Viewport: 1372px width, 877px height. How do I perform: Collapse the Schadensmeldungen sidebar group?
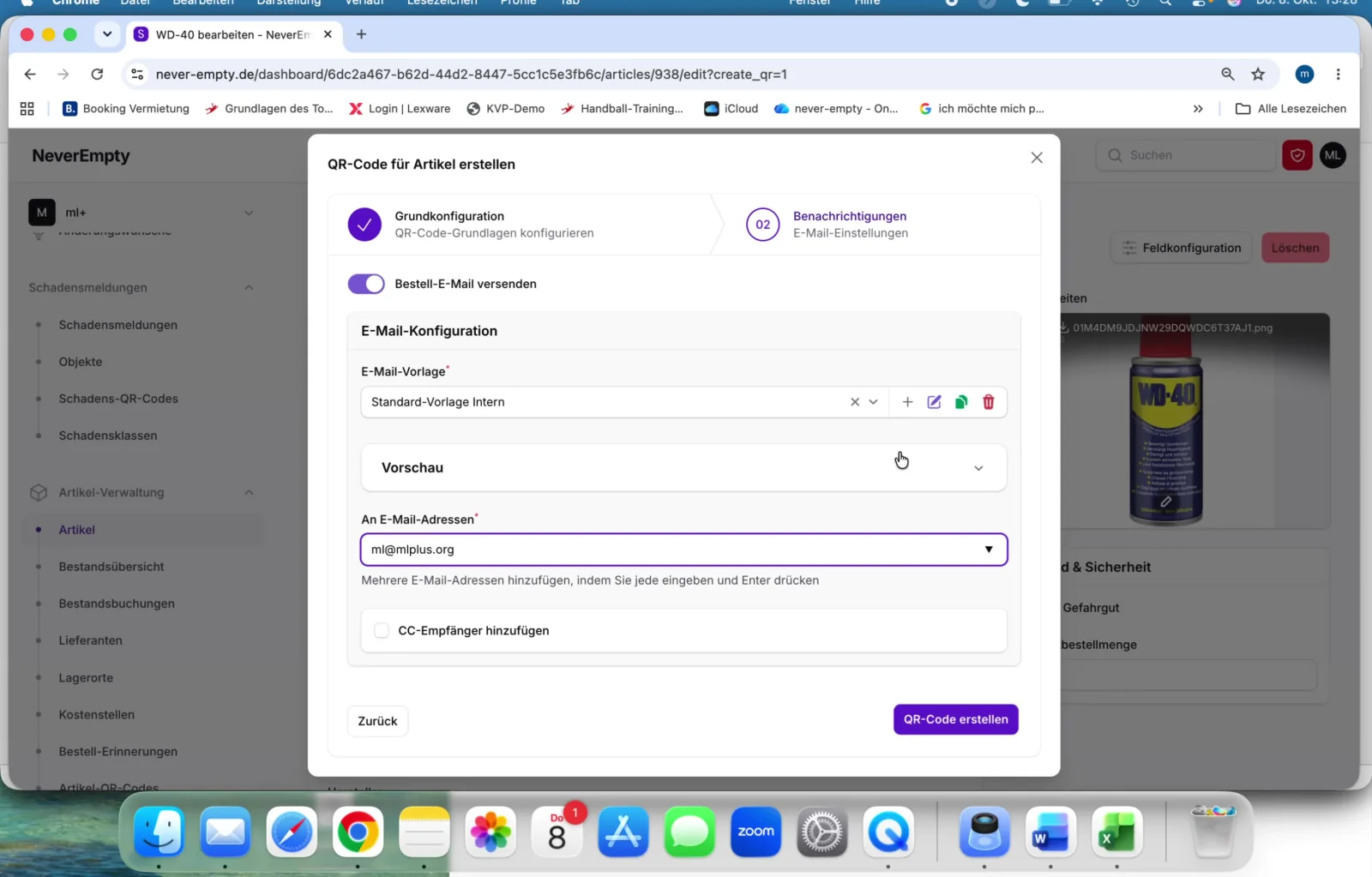(x=249, y=287)
